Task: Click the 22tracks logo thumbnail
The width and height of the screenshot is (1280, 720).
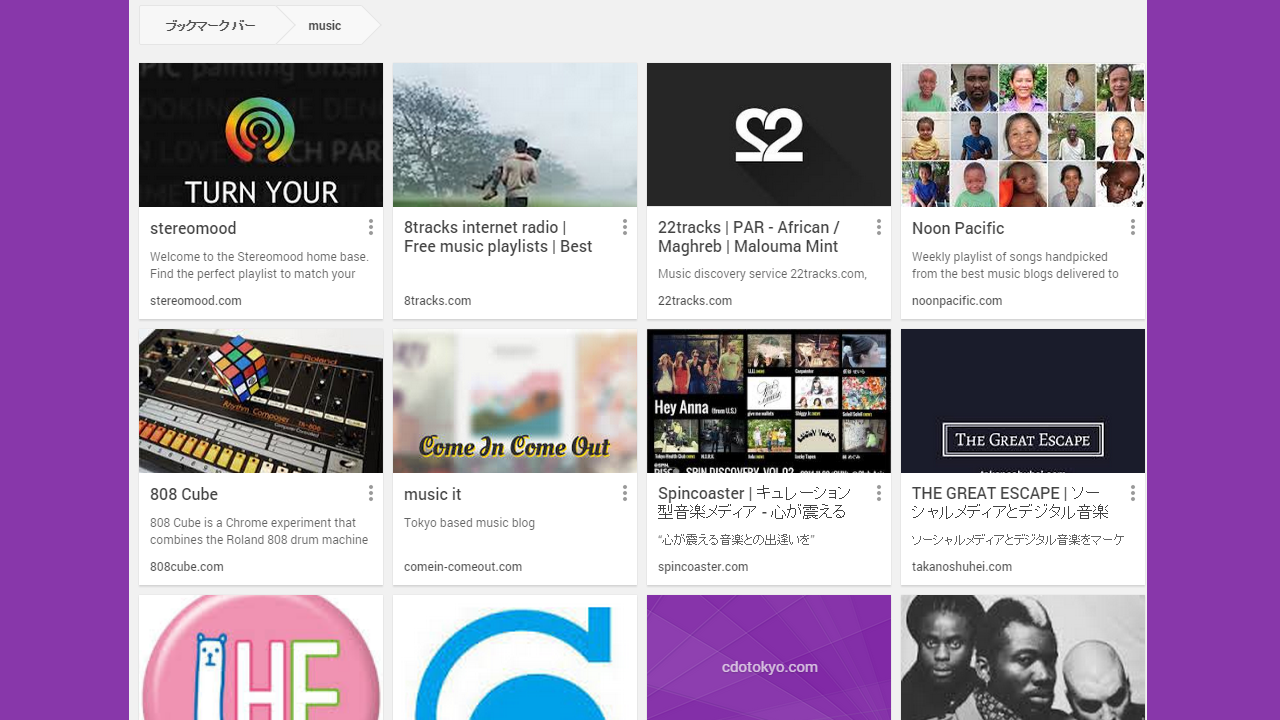Action: 769,135
